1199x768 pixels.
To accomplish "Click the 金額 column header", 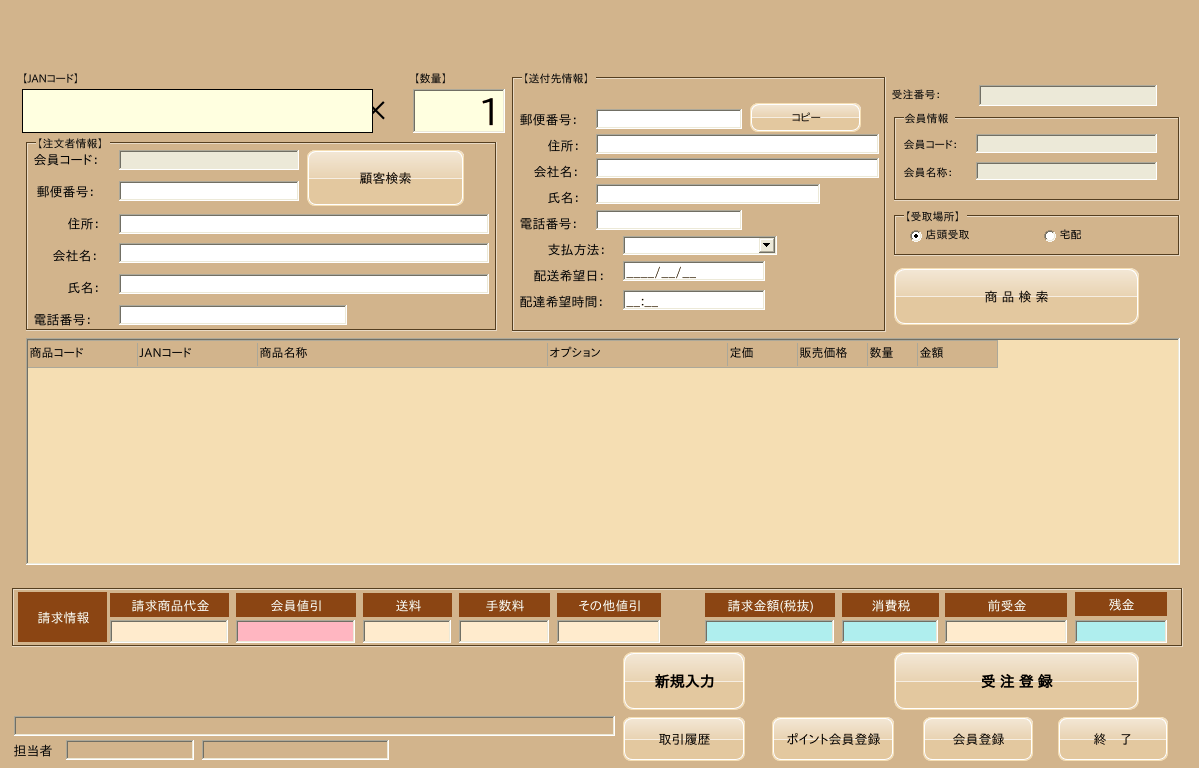I will 957,353.
